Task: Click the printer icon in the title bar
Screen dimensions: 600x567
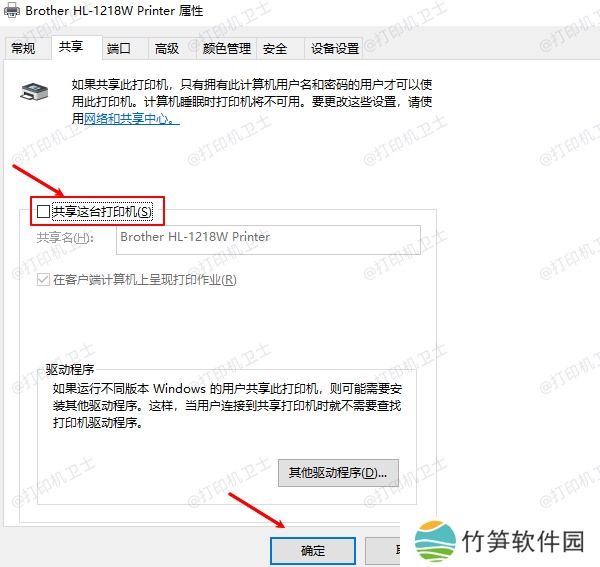Action: click(x=13, y=11)
